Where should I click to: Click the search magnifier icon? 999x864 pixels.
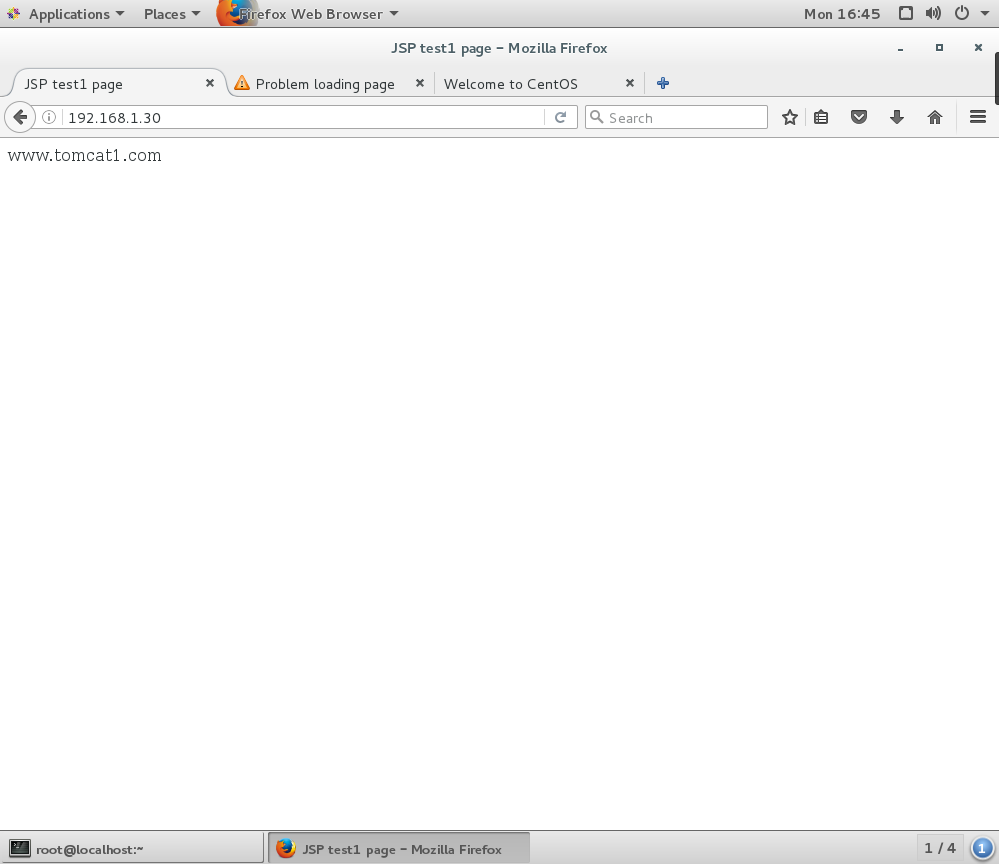point(597,117)
